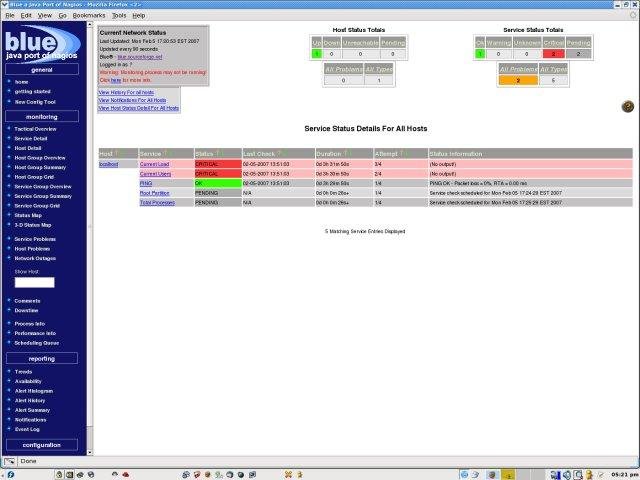This screenshot has height=480, width=640.
Task: Open Service Group Summary
Action: pos(43,196)
